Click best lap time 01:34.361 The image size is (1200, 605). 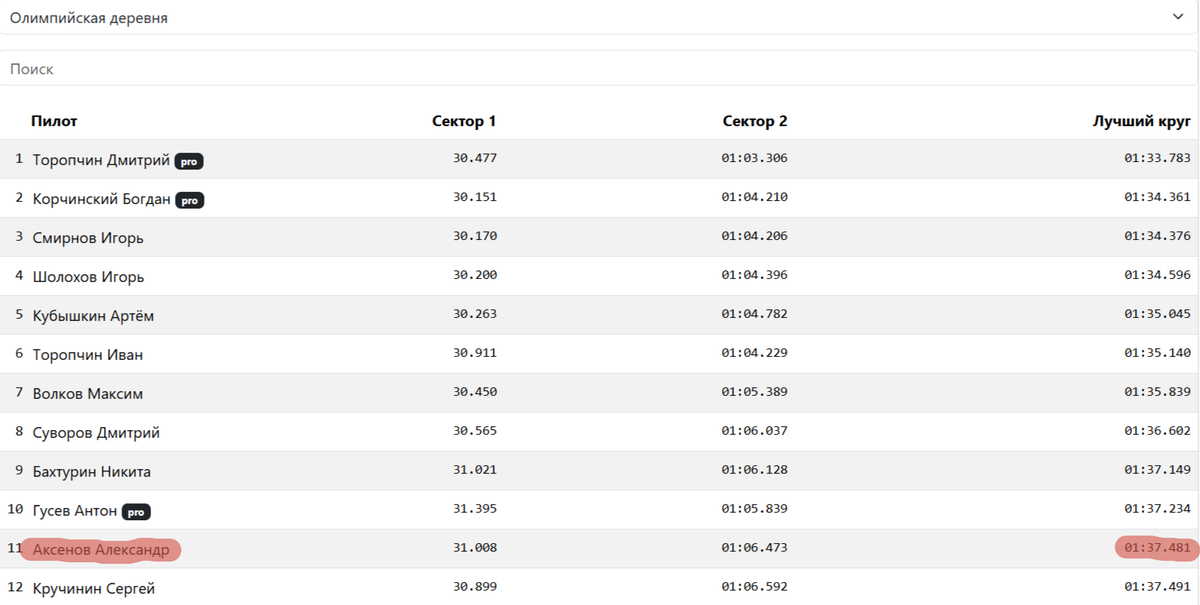point(1157,197)
